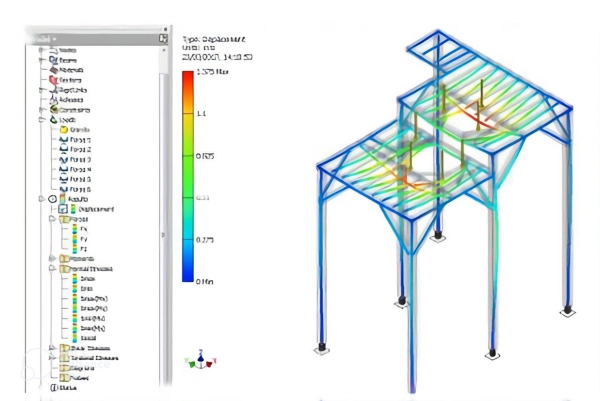600x401 pixels.
Task: Expand the Rigid Links node
Action: point(42,90)
